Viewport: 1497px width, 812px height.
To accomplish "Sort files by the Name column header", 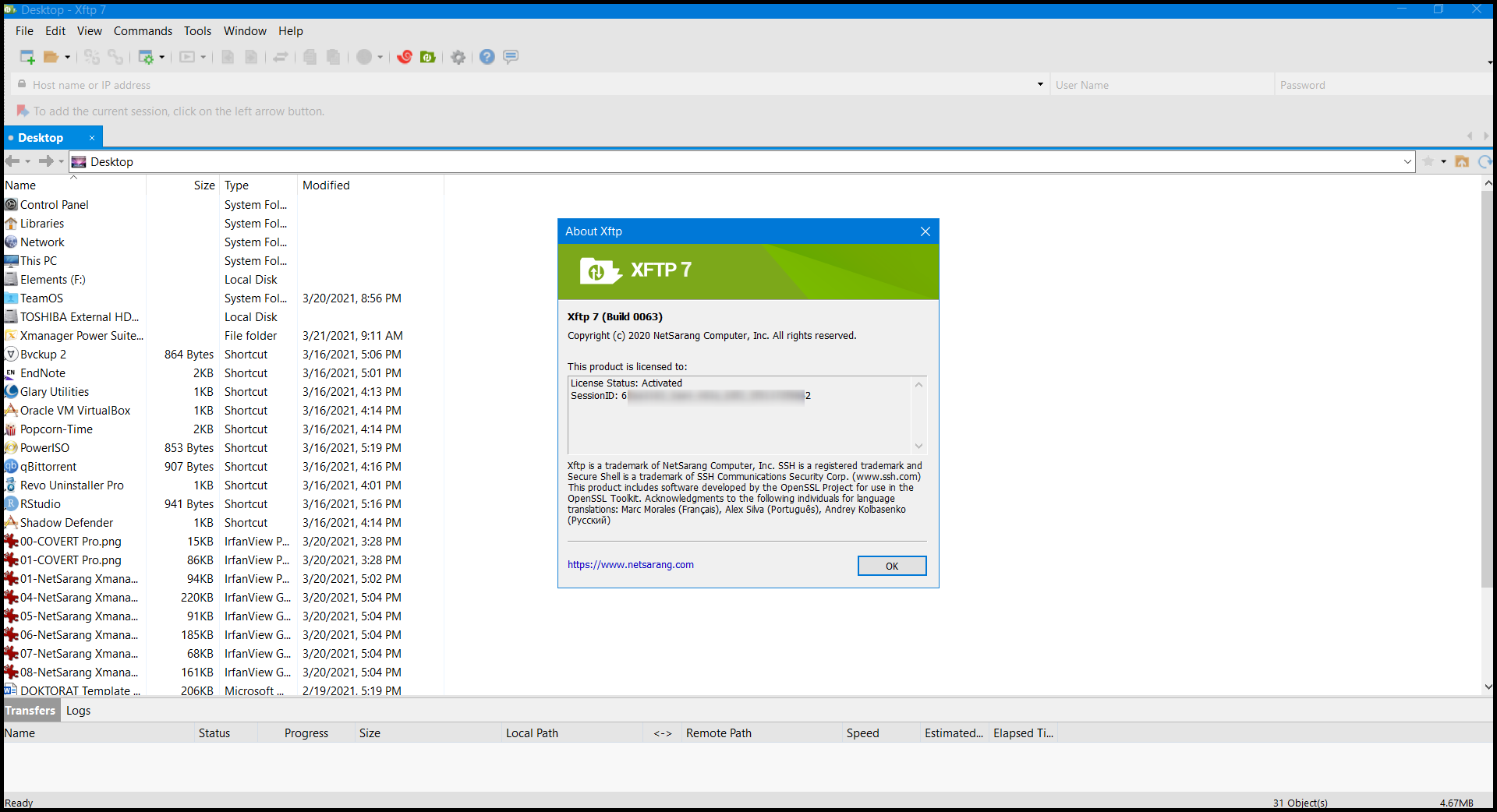I will pyautogui.click(x=74, y=185).
